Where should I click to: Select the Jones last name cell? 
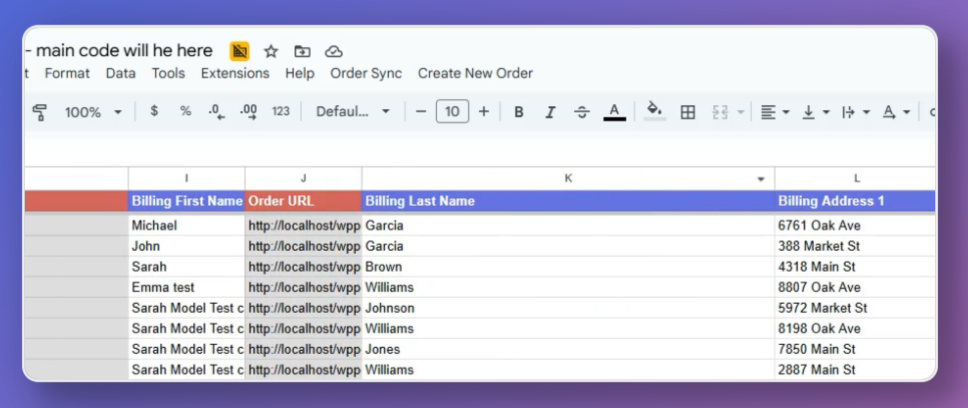click(x=568, y=349)
